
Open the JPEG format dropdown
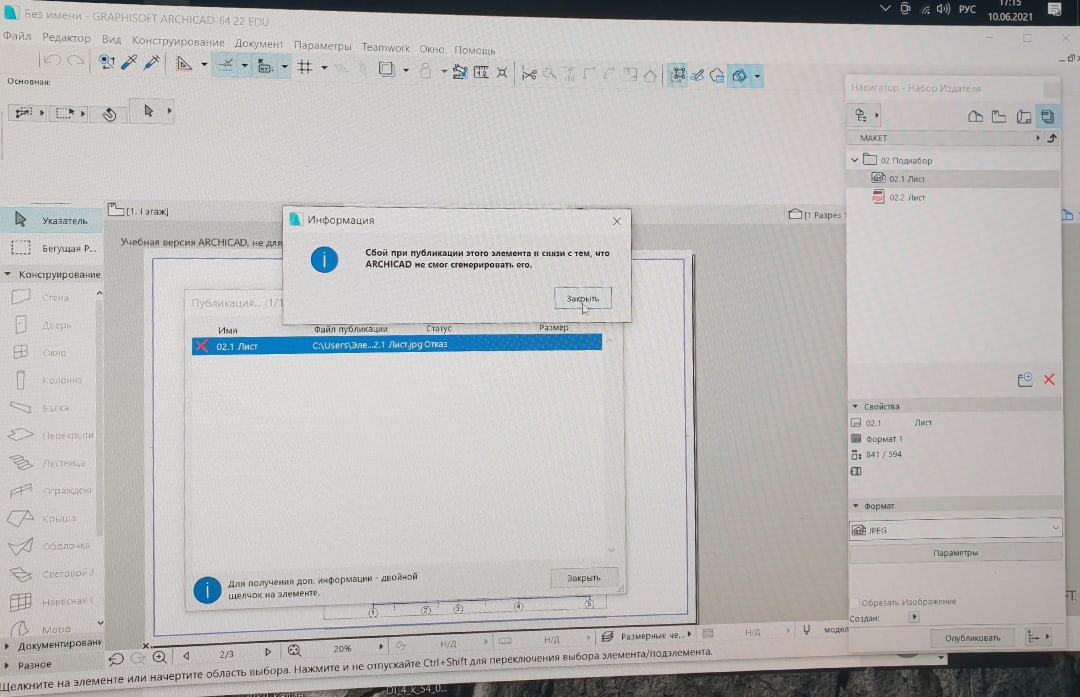[955, 530]
